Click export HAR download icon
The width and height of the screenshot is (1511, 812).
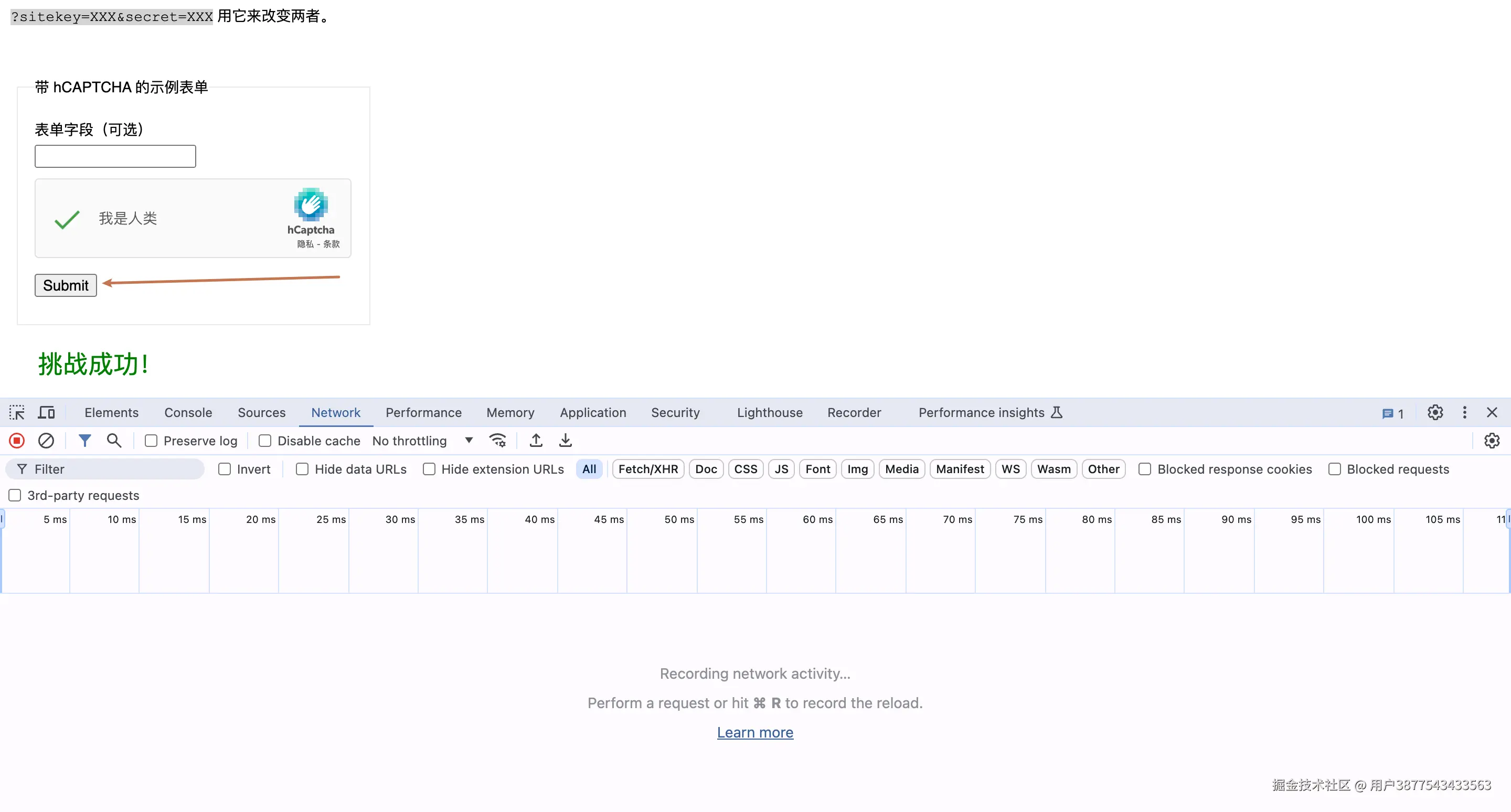click(565, 440)
